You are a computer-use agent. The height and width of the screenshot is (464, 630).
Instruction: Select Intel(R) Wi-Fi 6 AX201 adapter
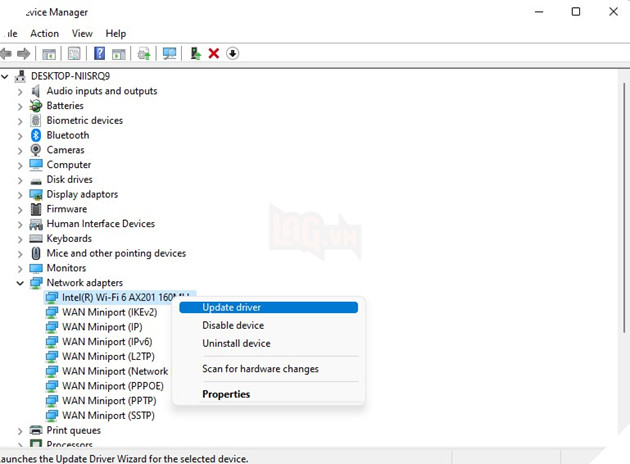(x=120, y=297)
